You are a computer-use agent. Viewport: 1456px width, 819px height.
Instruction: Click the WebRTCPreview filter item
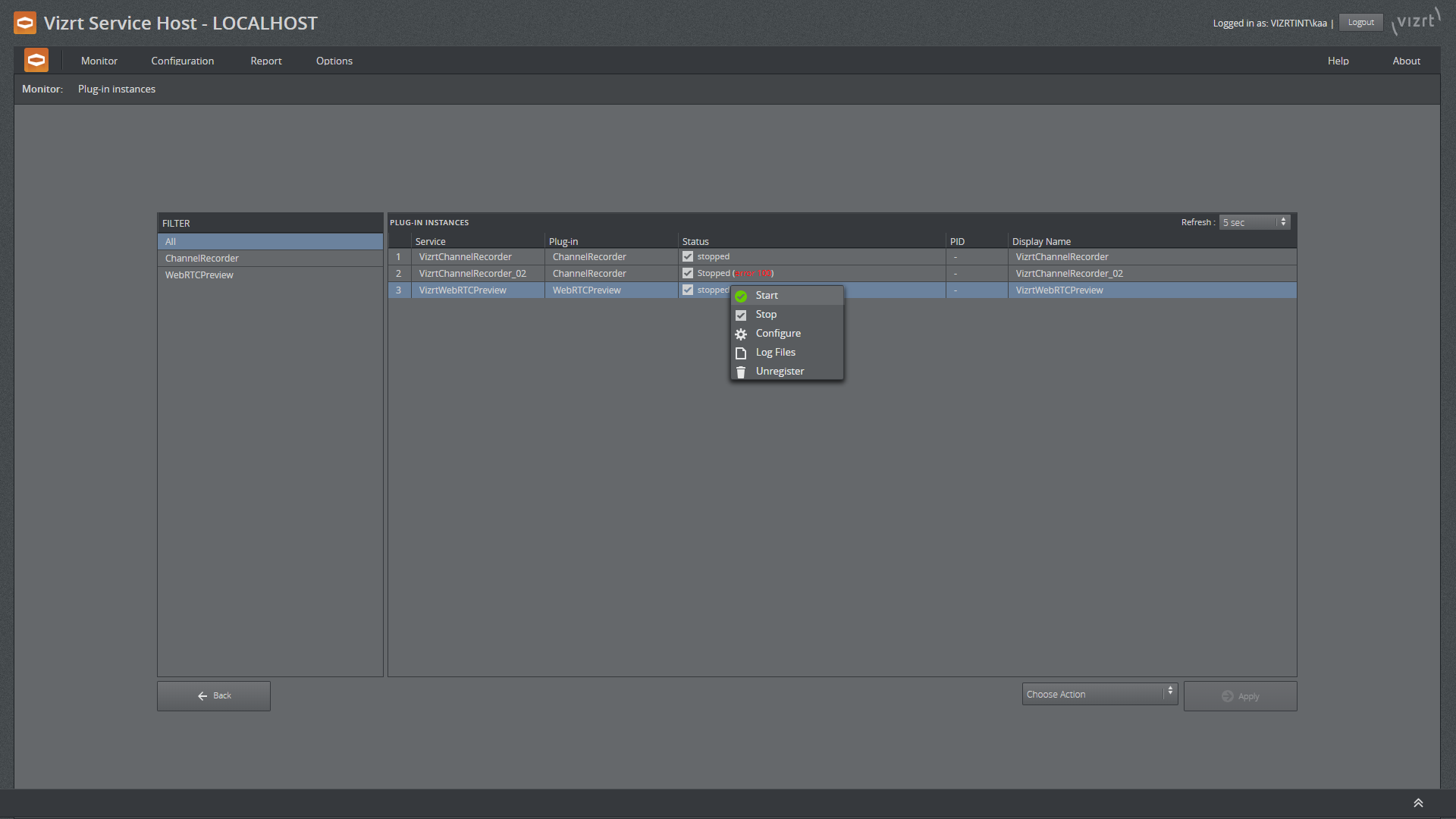[198, 275]
